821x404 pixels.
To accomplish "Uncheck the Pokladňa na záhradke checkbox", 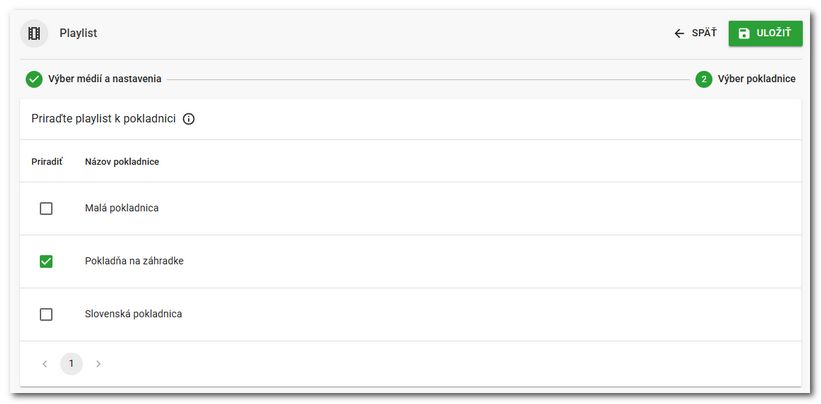I will point(46,261).
